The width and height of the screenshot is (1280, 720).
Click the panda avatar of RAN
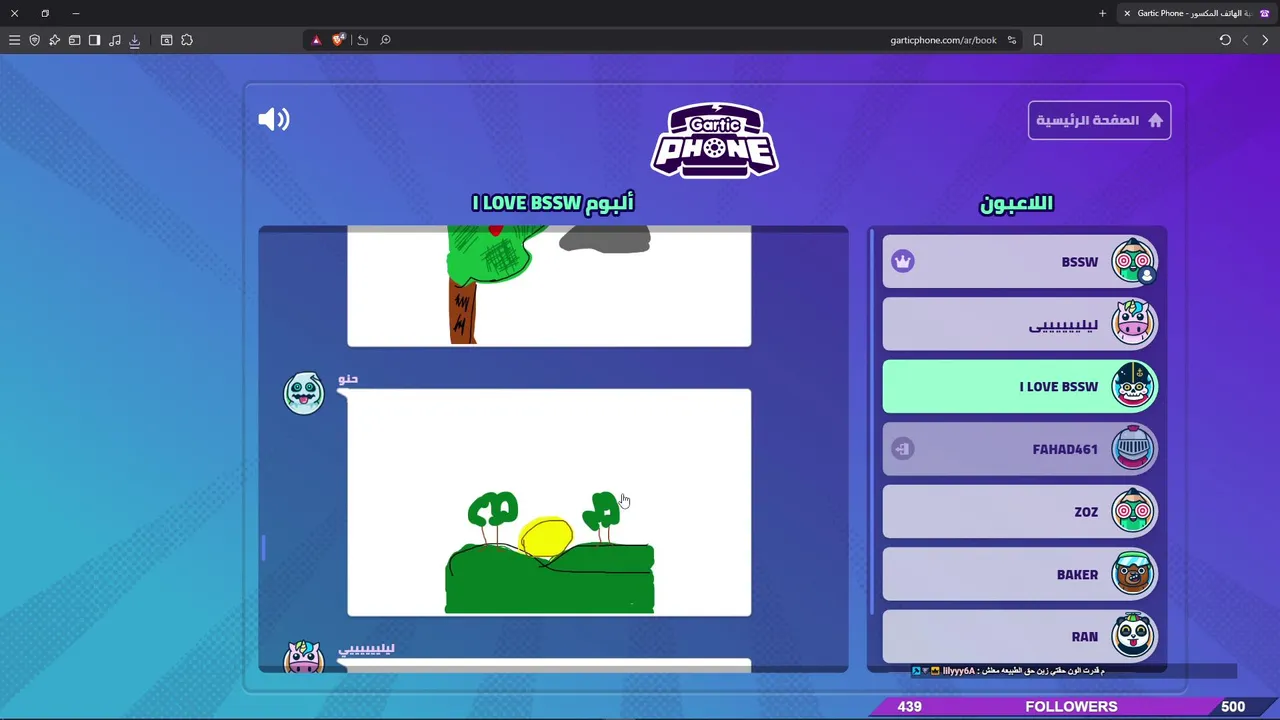pos(1133,636)
